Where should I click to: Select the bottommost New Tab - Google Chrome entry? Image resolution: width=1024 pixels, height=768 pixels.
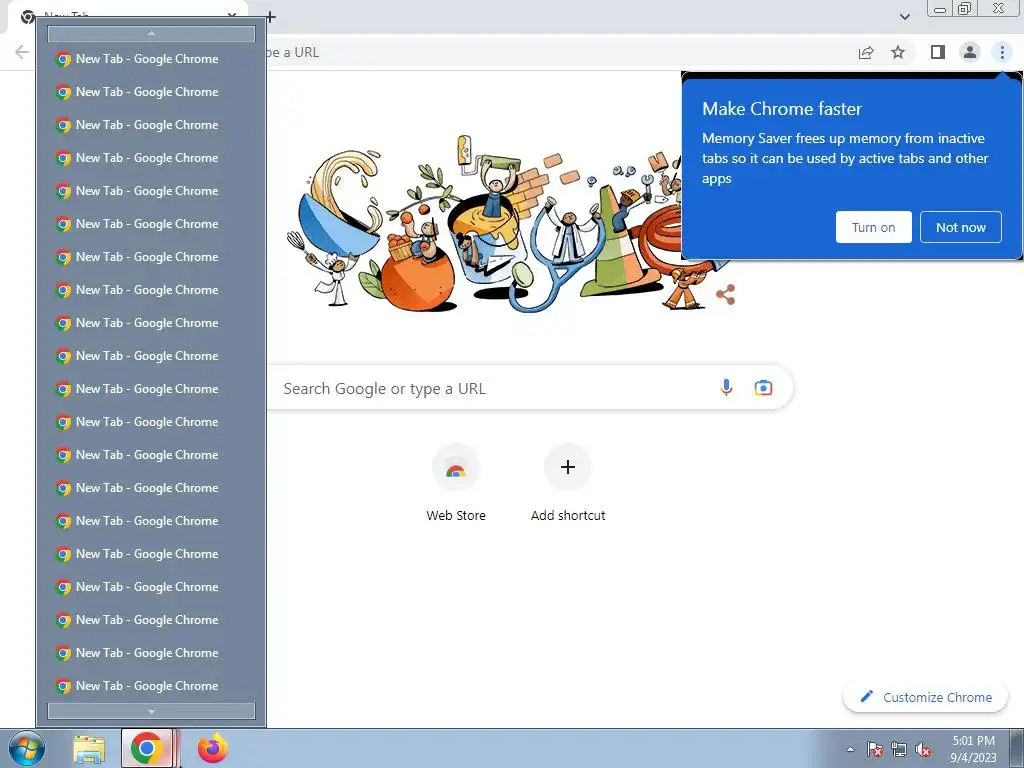(x=151, y=686)
